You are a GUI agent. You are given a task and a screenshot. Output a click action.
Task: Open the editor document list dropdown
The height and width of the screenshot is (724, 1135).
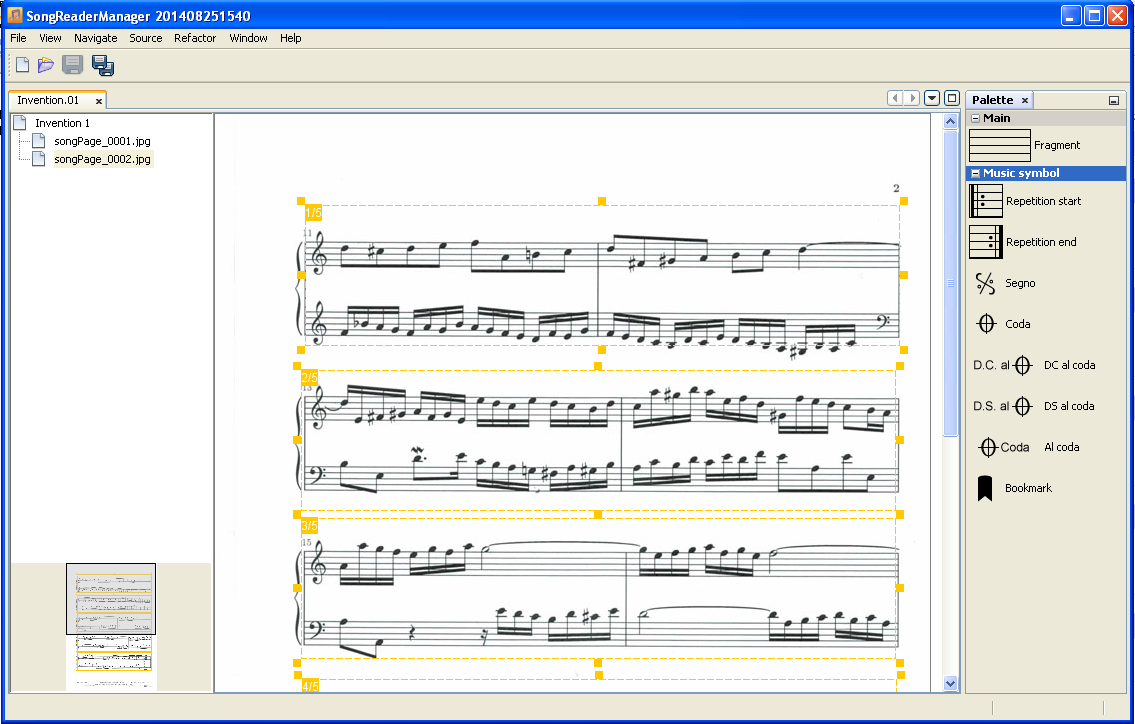click(932, 98)
